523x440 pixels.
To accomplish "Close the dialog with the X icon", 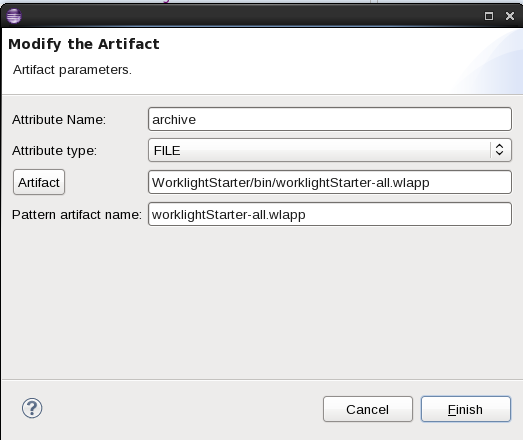I will [x=510, y=16].
